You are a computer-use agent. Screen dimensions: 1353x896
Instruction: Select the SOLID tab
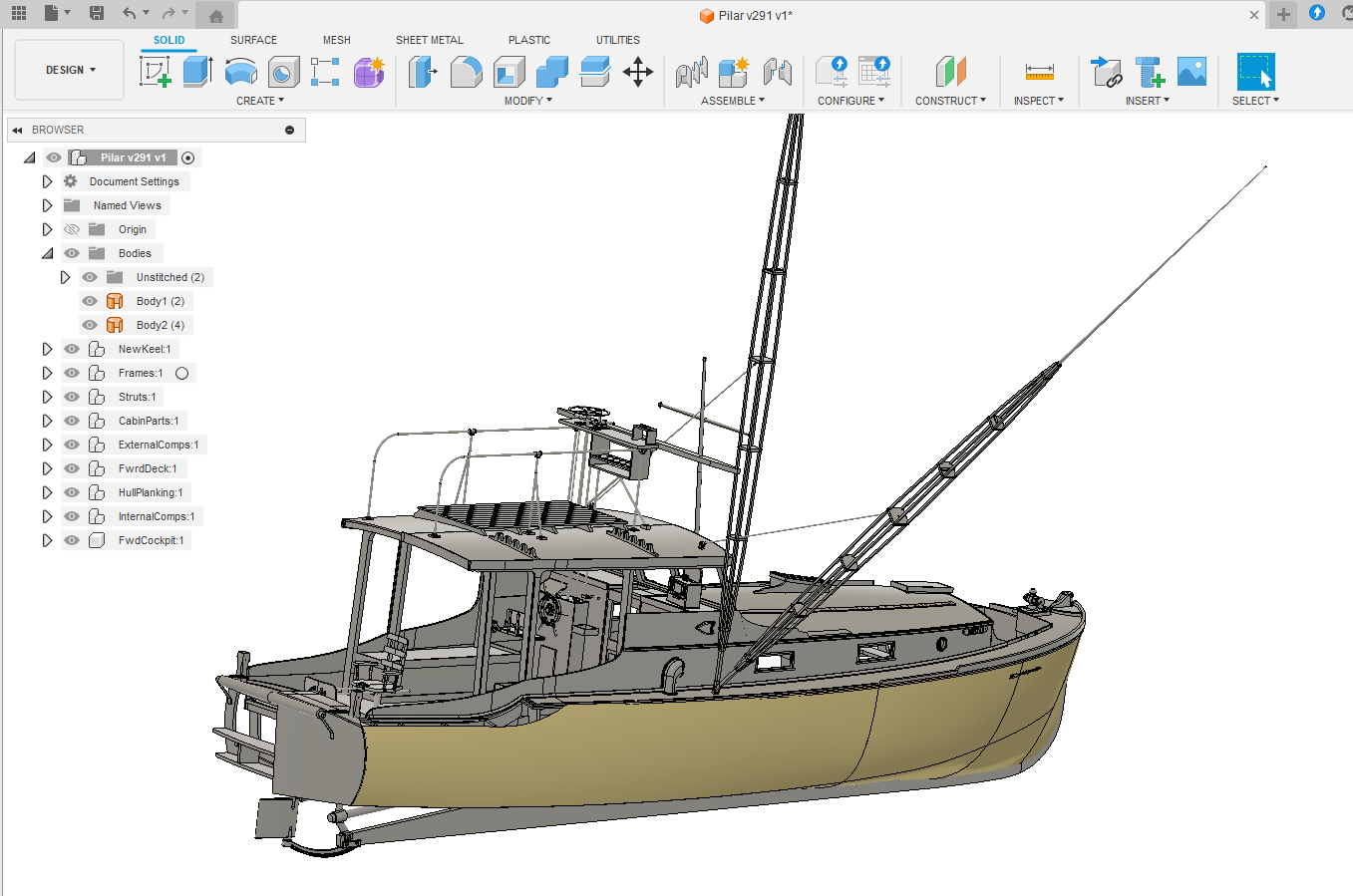pos(169,40)
